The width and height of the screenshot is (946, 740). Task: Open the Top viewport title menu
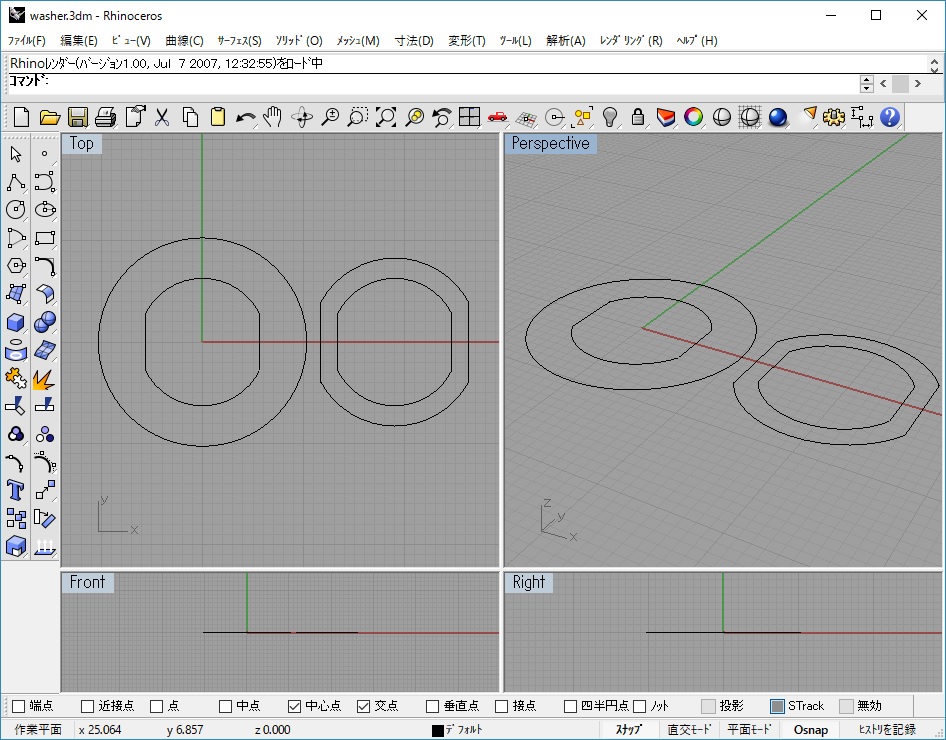81,144
